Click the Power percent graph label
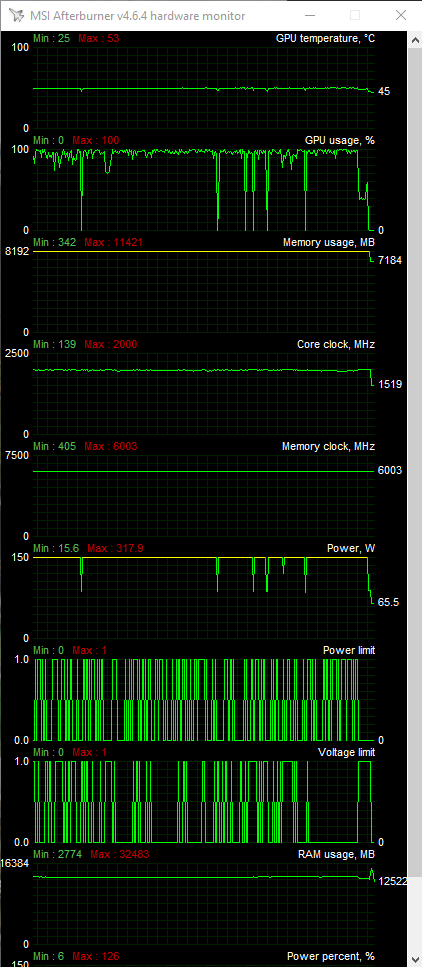The height and width of the screenshot is (967, 422). coord(331,956)
